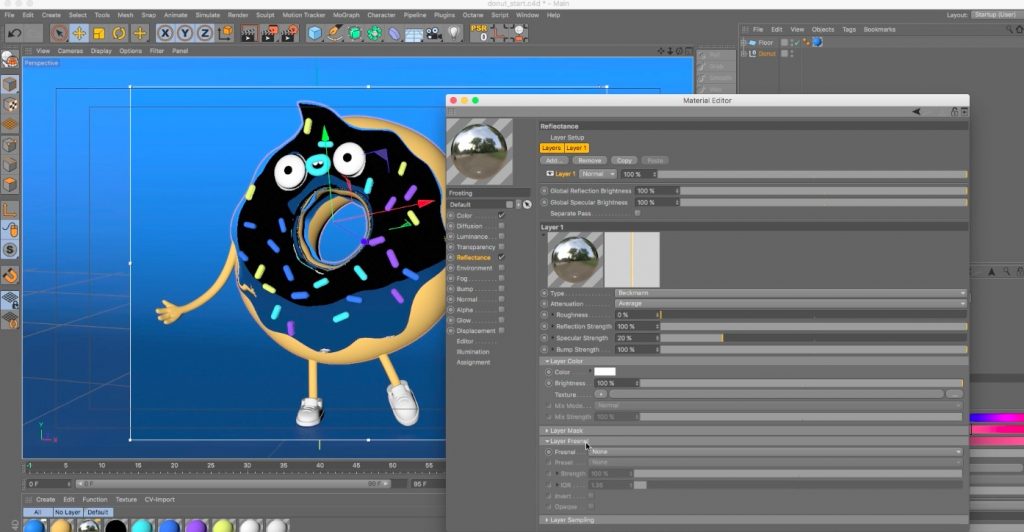Expand the Layer Mask section
1024x532 pixels.
click(566, 430)
